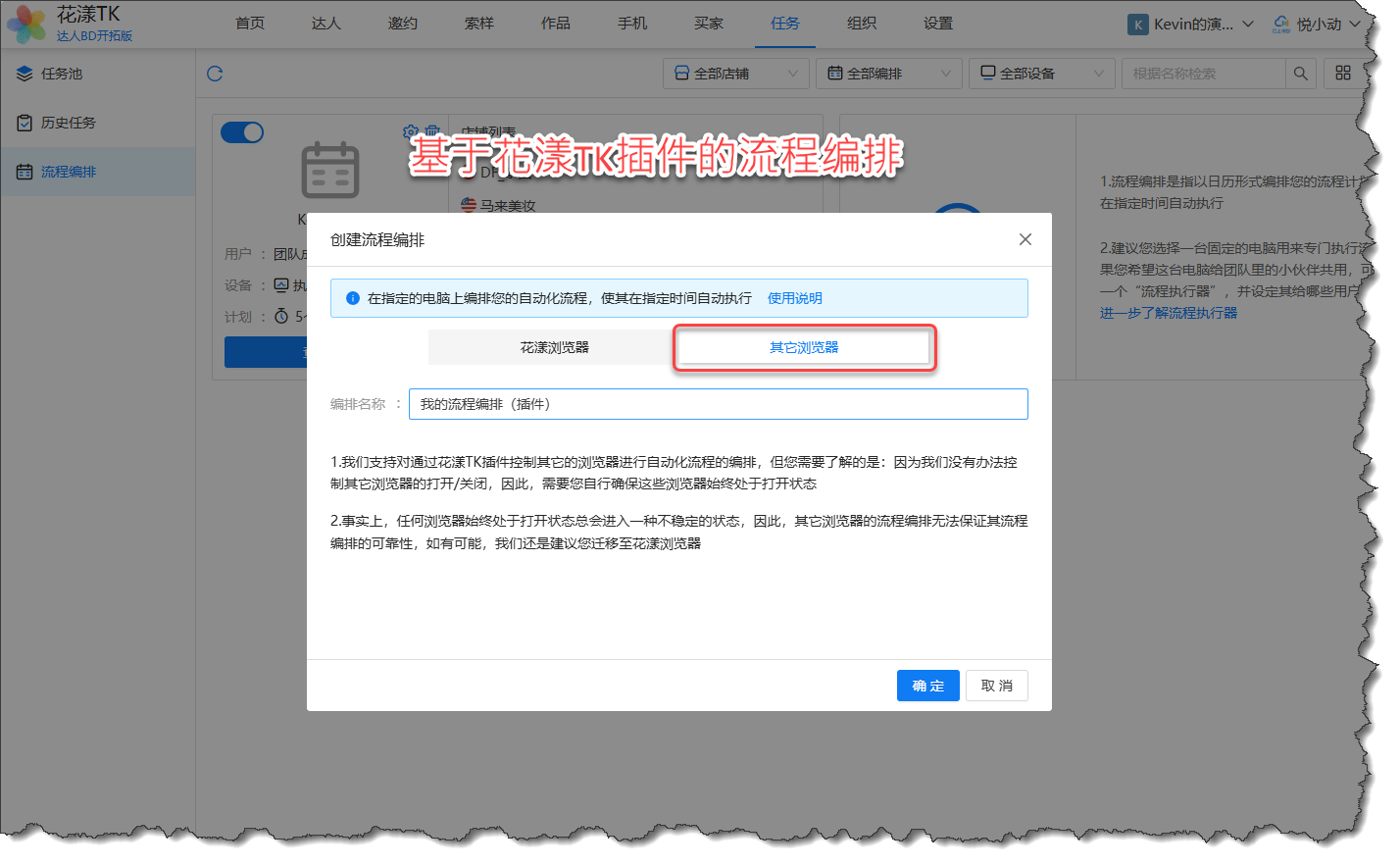The width and height of the screenshot is (1400, 866).
Task: Open the 设置 tab in top navigation
Action: 937,24
